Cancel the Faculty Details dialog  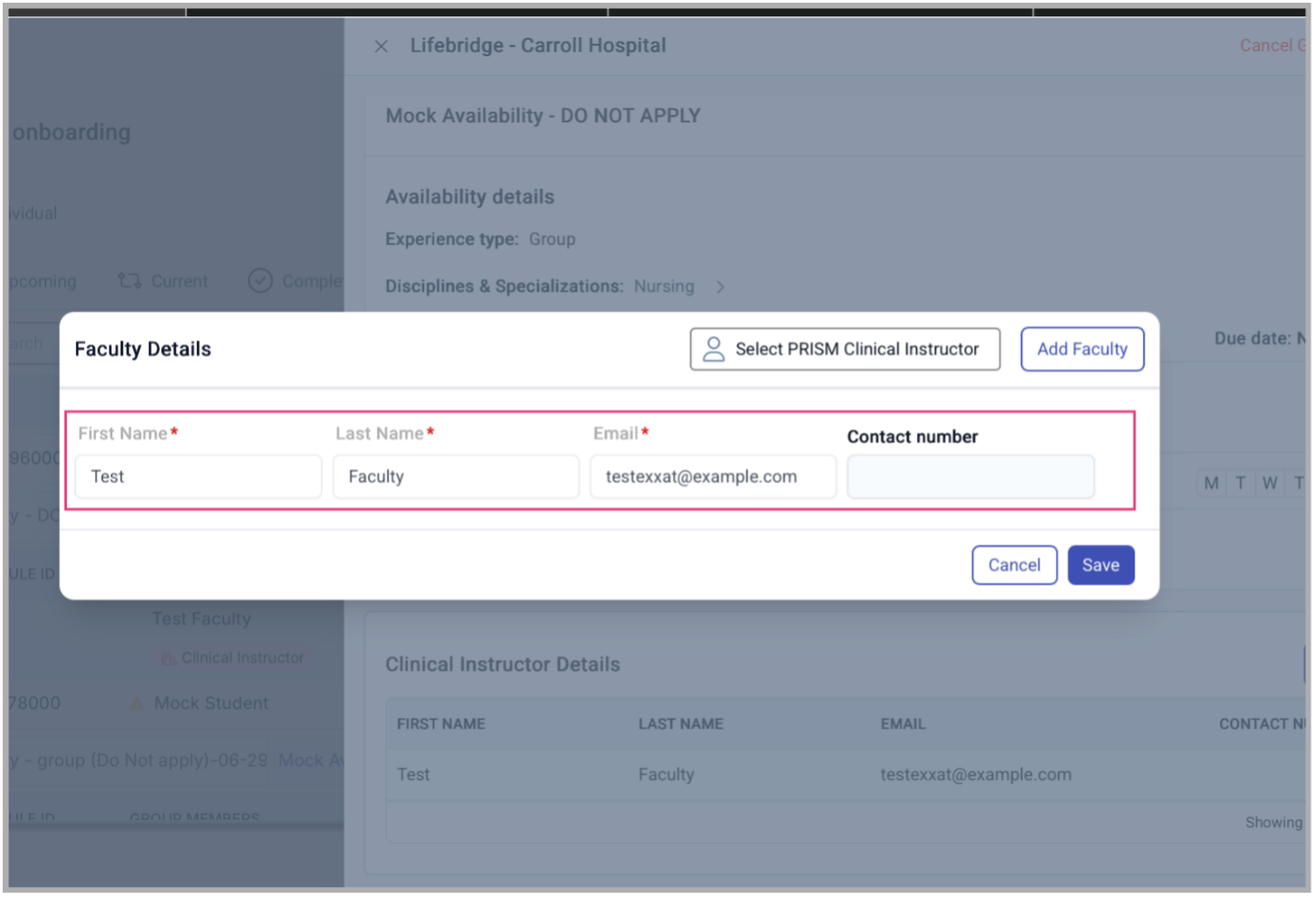tap(1014, 565)
